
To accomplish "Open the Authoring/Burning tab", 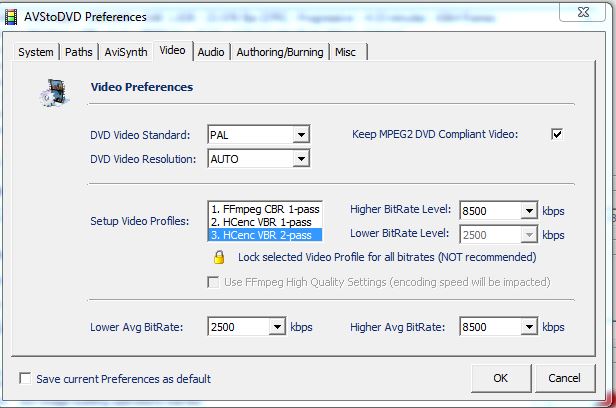I will pos(280,52).
